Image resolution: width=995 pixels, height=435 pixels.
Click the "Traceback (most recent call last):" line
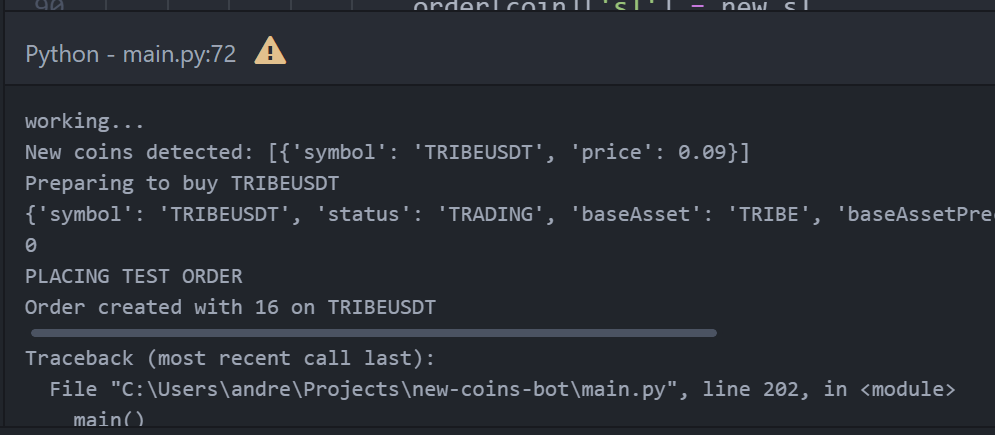[x=230, y=358]
